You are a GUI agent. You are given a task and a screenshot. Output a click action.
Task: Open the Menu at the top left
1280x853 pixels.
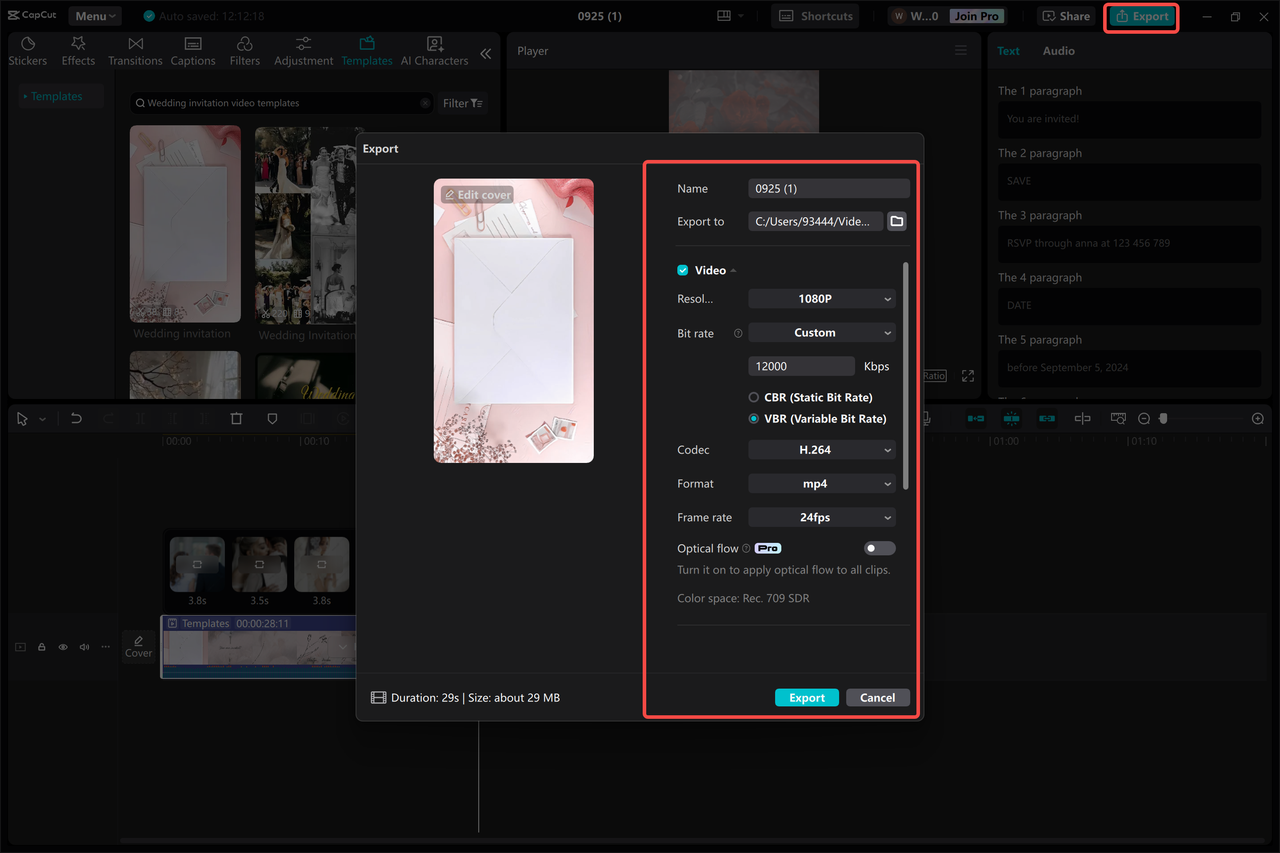(x=94, y=15)
